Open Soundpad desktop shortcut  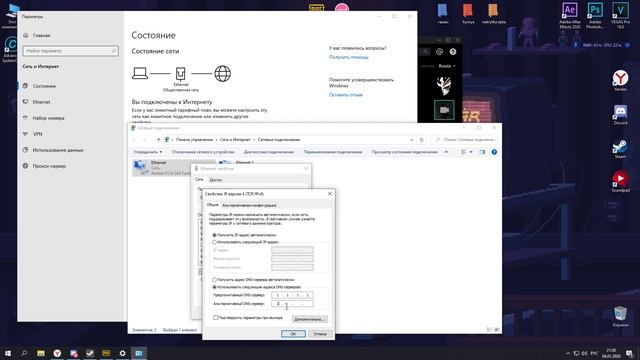620,182
